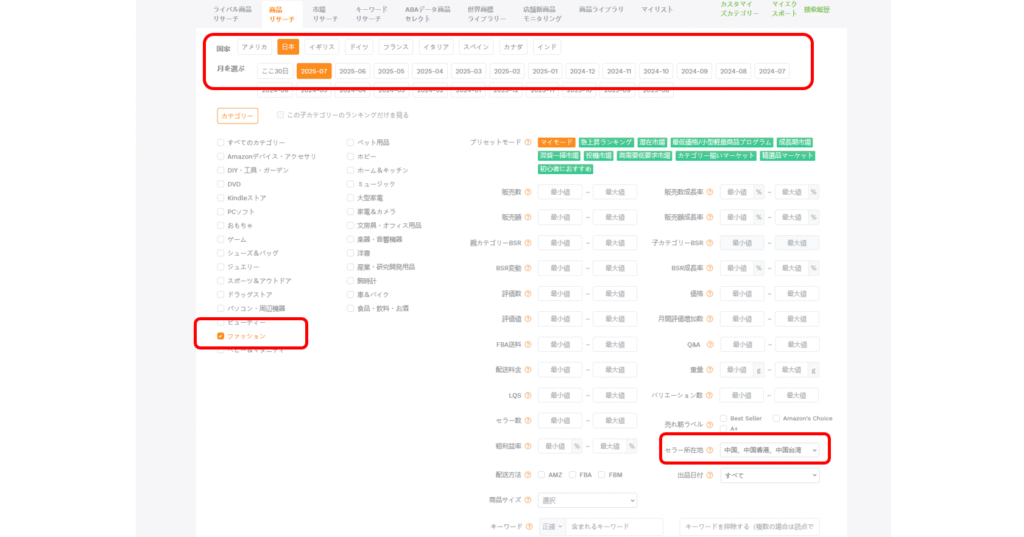Viewport: 1024px width, 537px height.
Task: Click the help icon next to LQS
Action: (x=529, y=395)
